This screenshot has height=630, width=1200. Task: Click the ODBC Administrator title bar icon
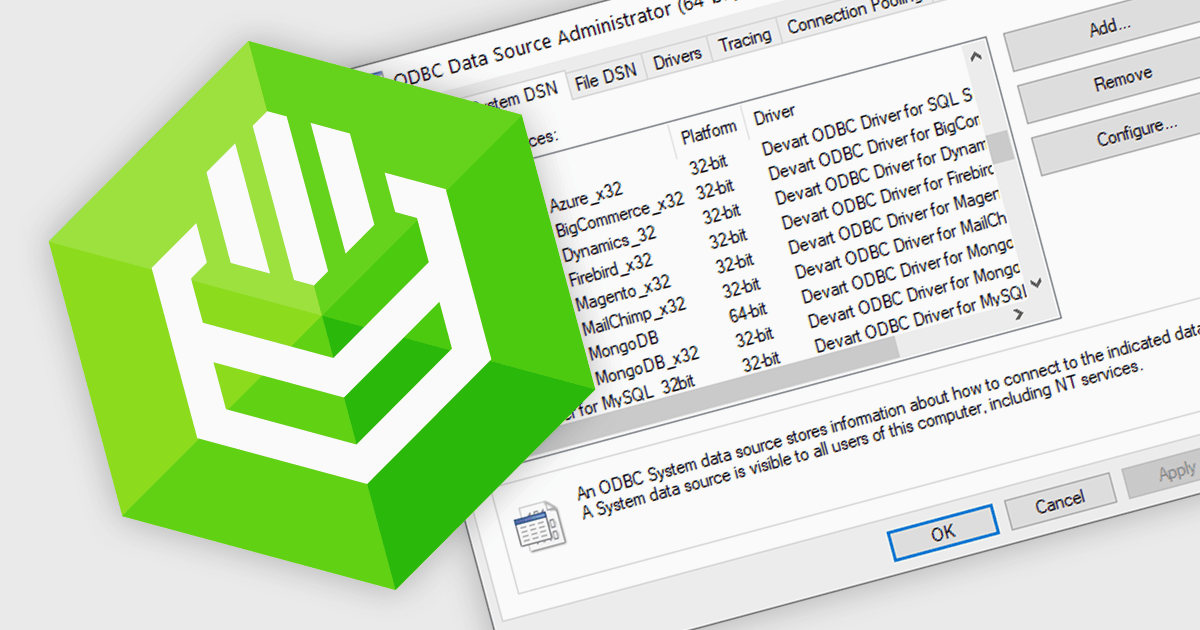click(x=377, y=77)
